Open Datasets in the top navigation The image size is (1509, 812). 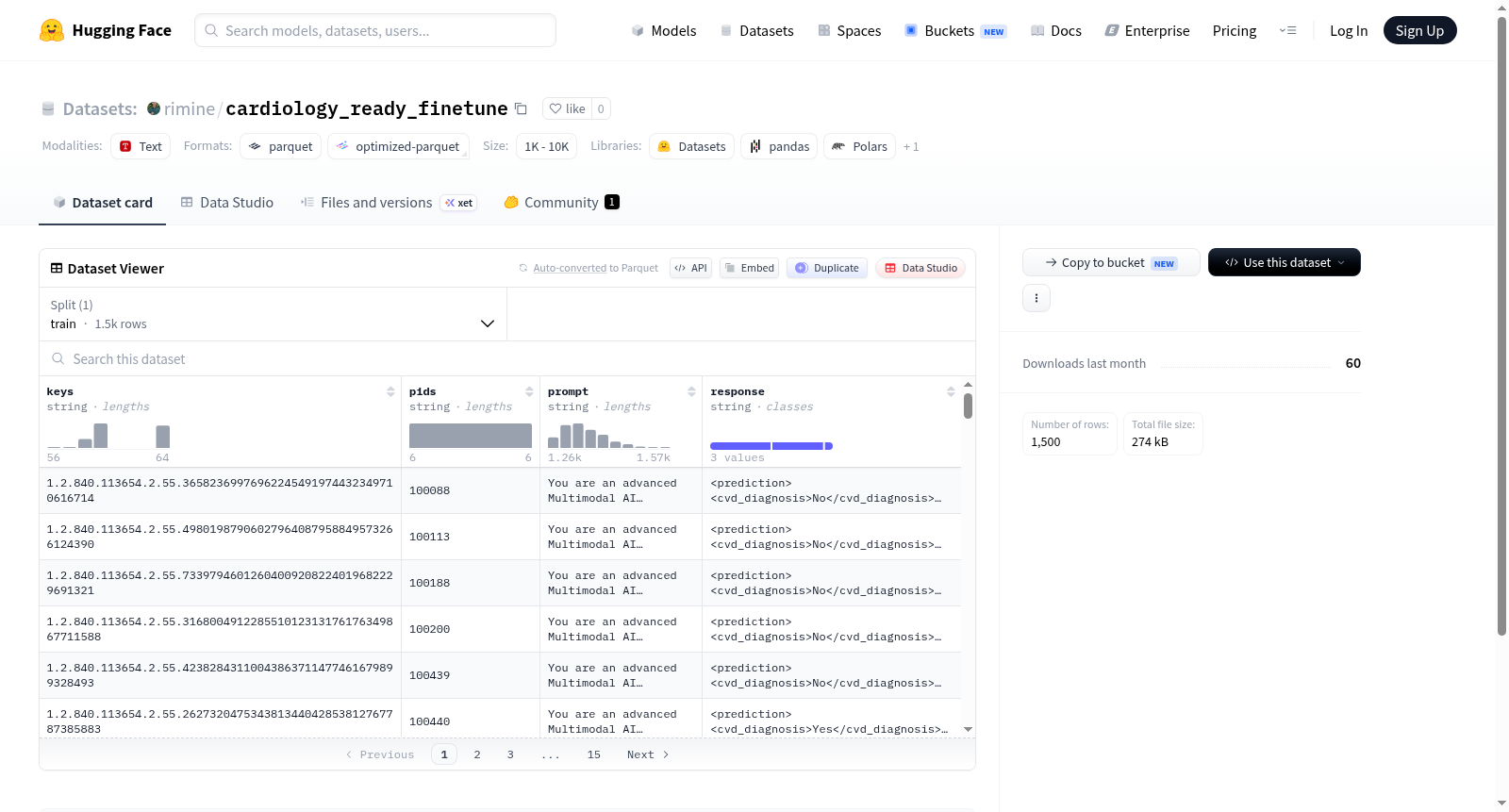click(756, 30)
